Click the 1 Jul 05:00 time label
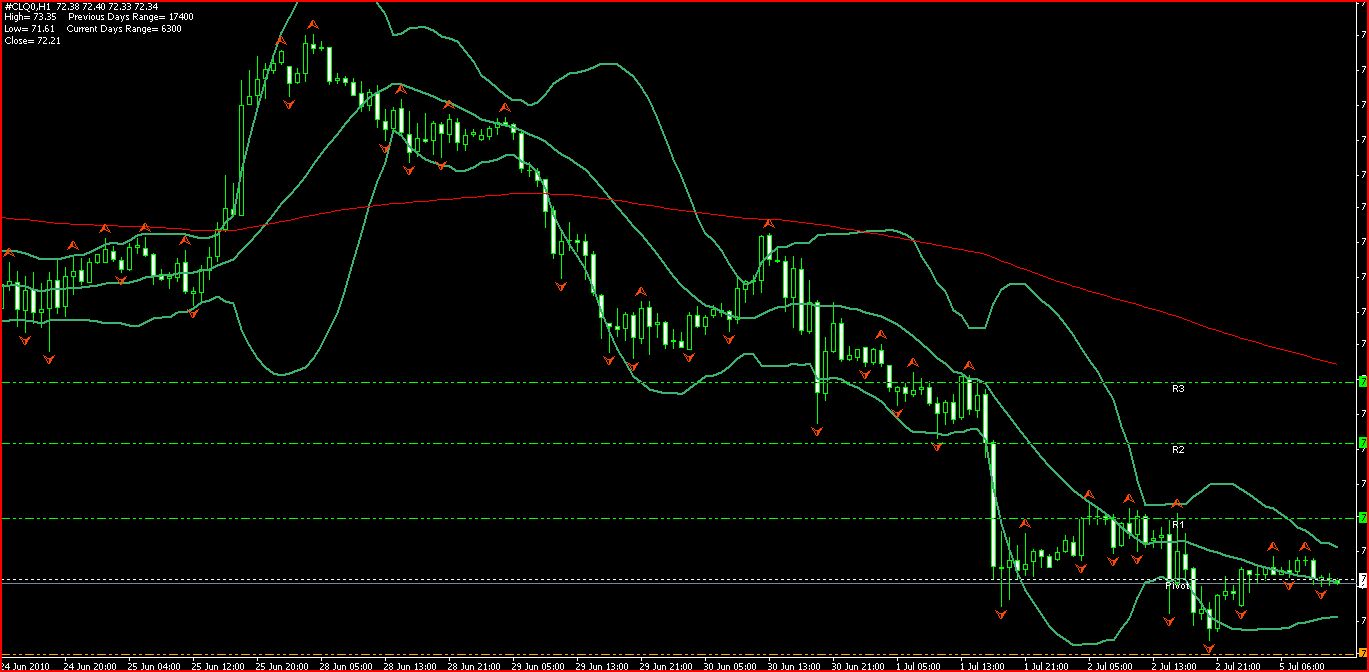The image size is (1369, 672). click(x=920, y=665)
